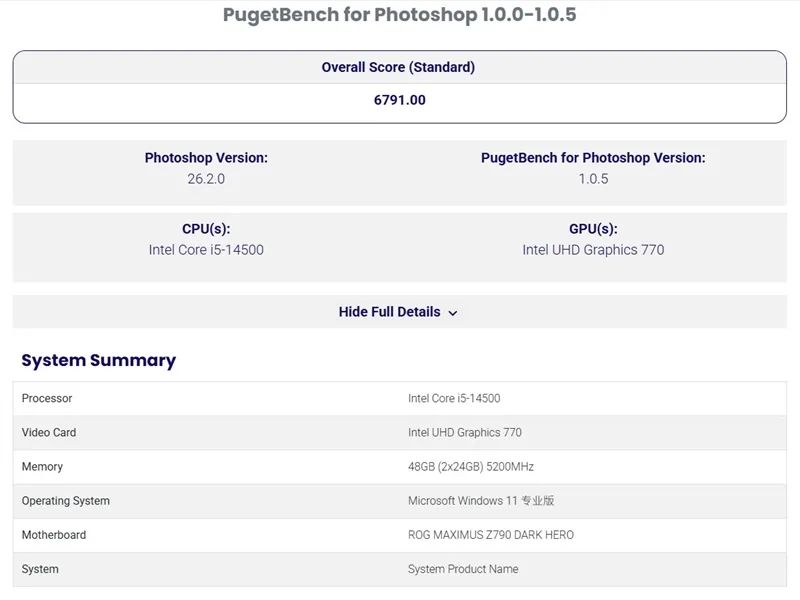Collapse details using the Hide Full Details text
Viewport: 800px width, 600px height.
click(389, 312)
